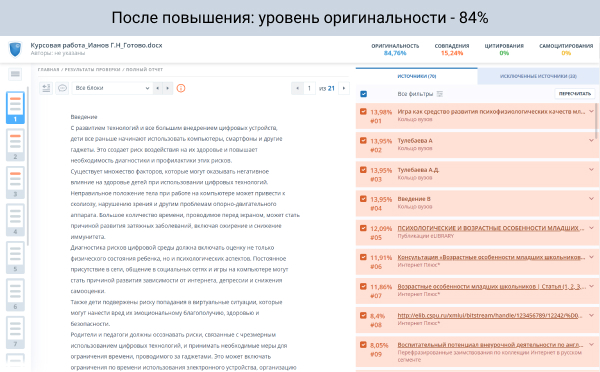Open the elib.cspu.ru source link
The height and width of the screenshot is (372, 600).
click(490, 315)
